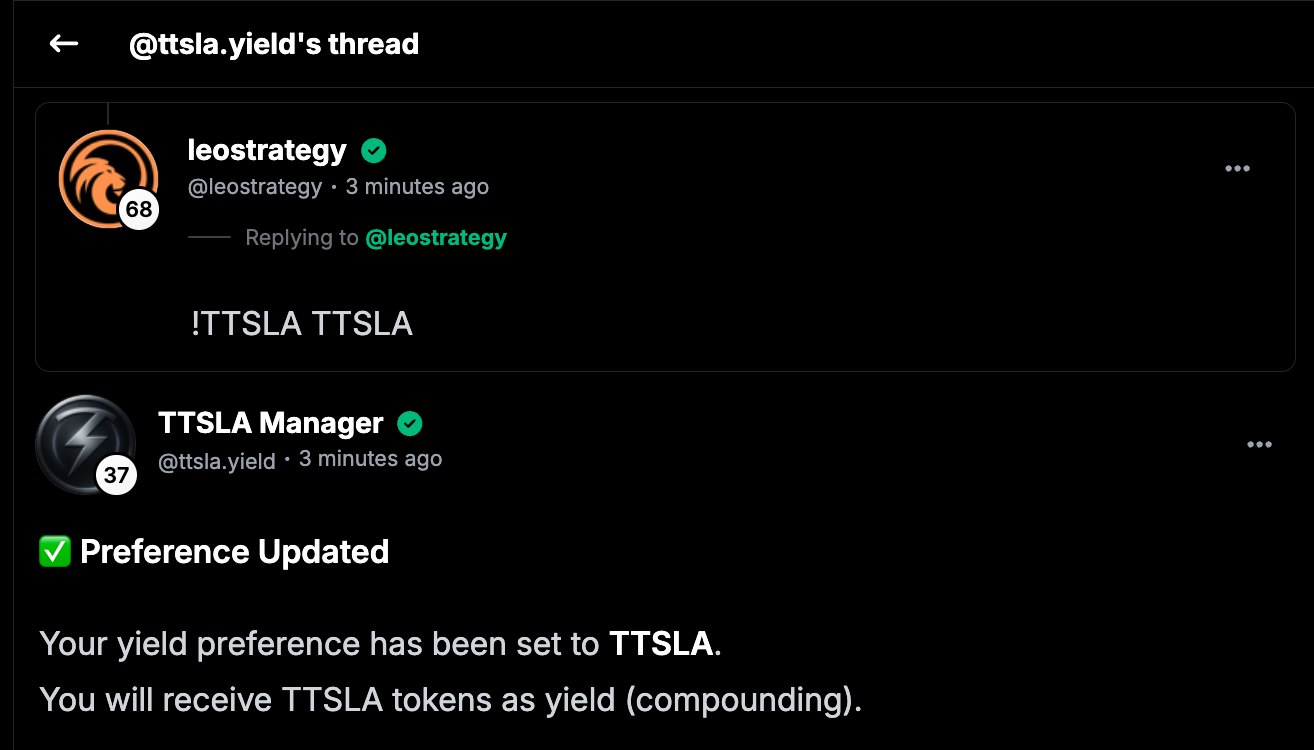Viewport: 1314px width, 750px height.
Task: Open leostrategy's lion avatar
Action: click(x=107, y=176)
